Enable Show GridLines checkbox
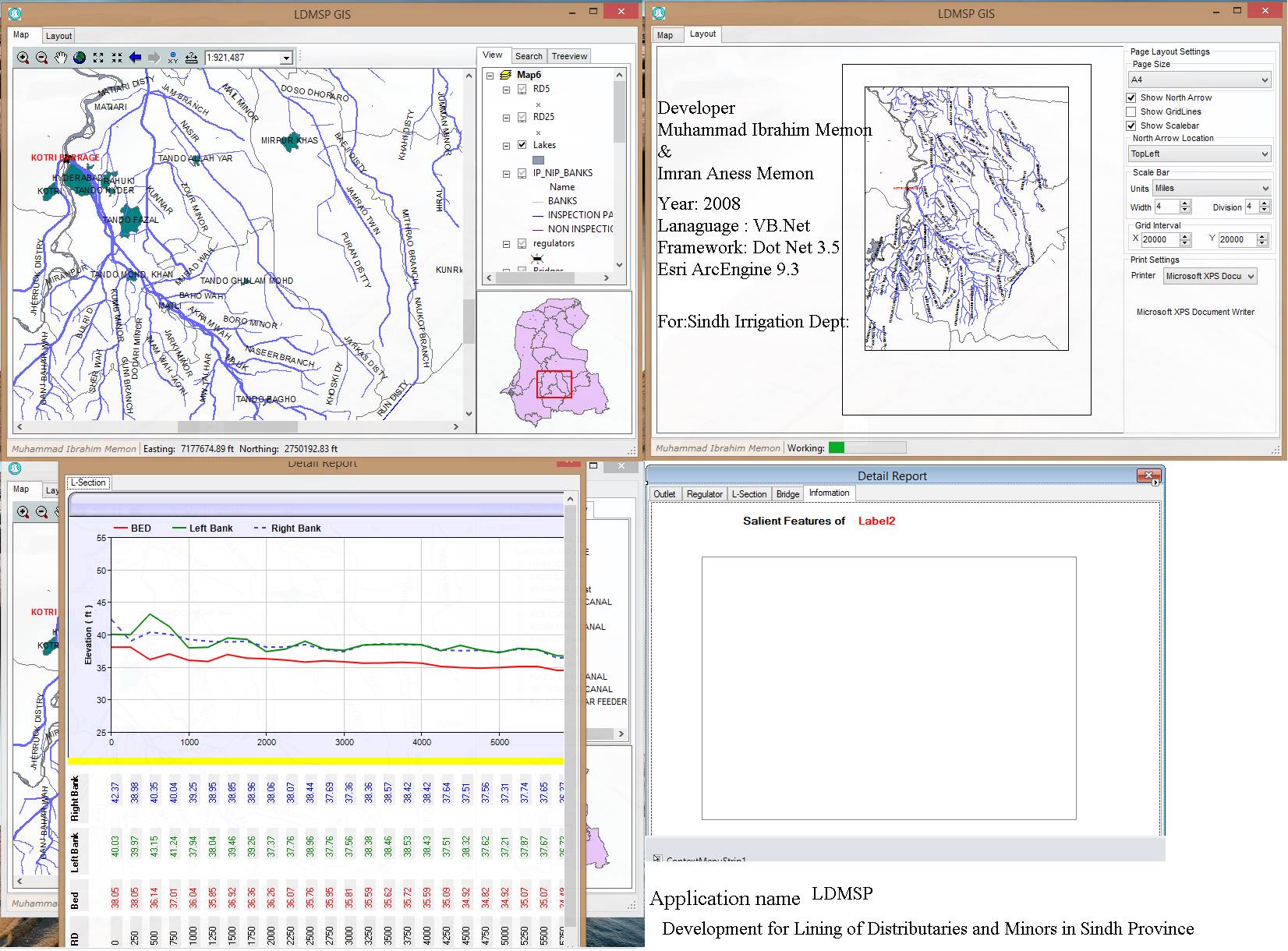 pyautogui.click(x=1131, y=112)
